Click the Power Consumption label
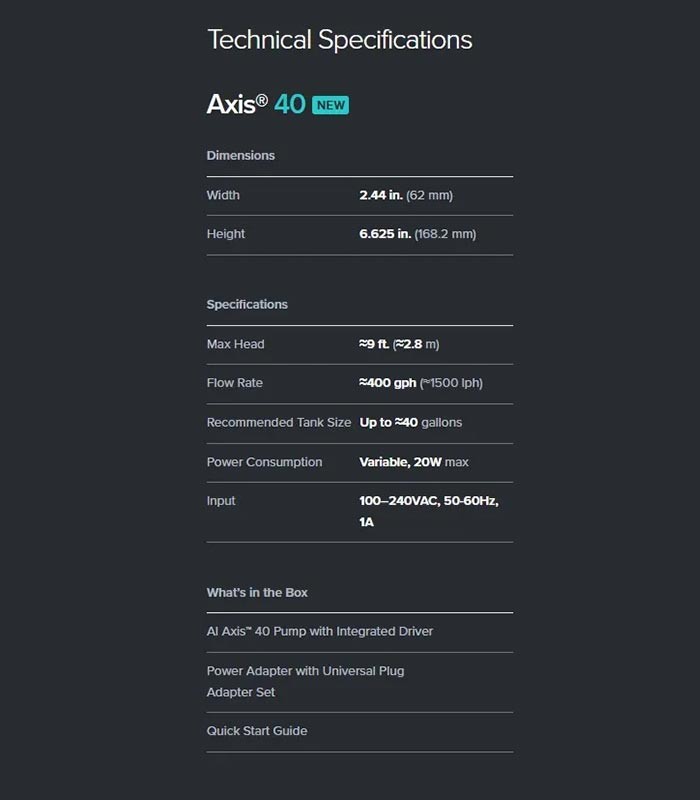The image size is (700, 800). 264,462
